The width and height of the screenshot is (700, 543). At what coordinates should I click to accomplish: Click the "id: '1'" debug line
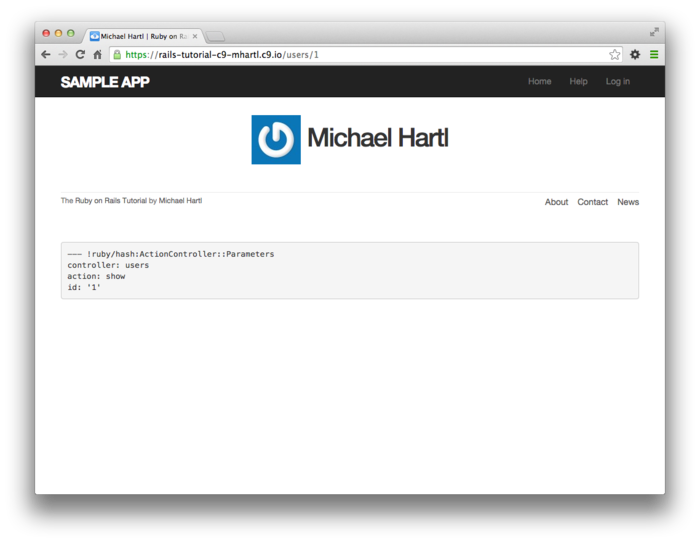[84, 287]
